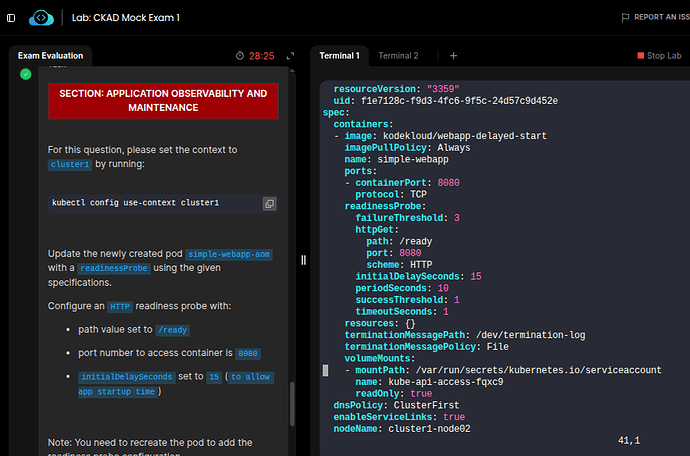
Task: Click the Lab: CKAD Mock Exam 1 title
Action: (x=139, y=18)
